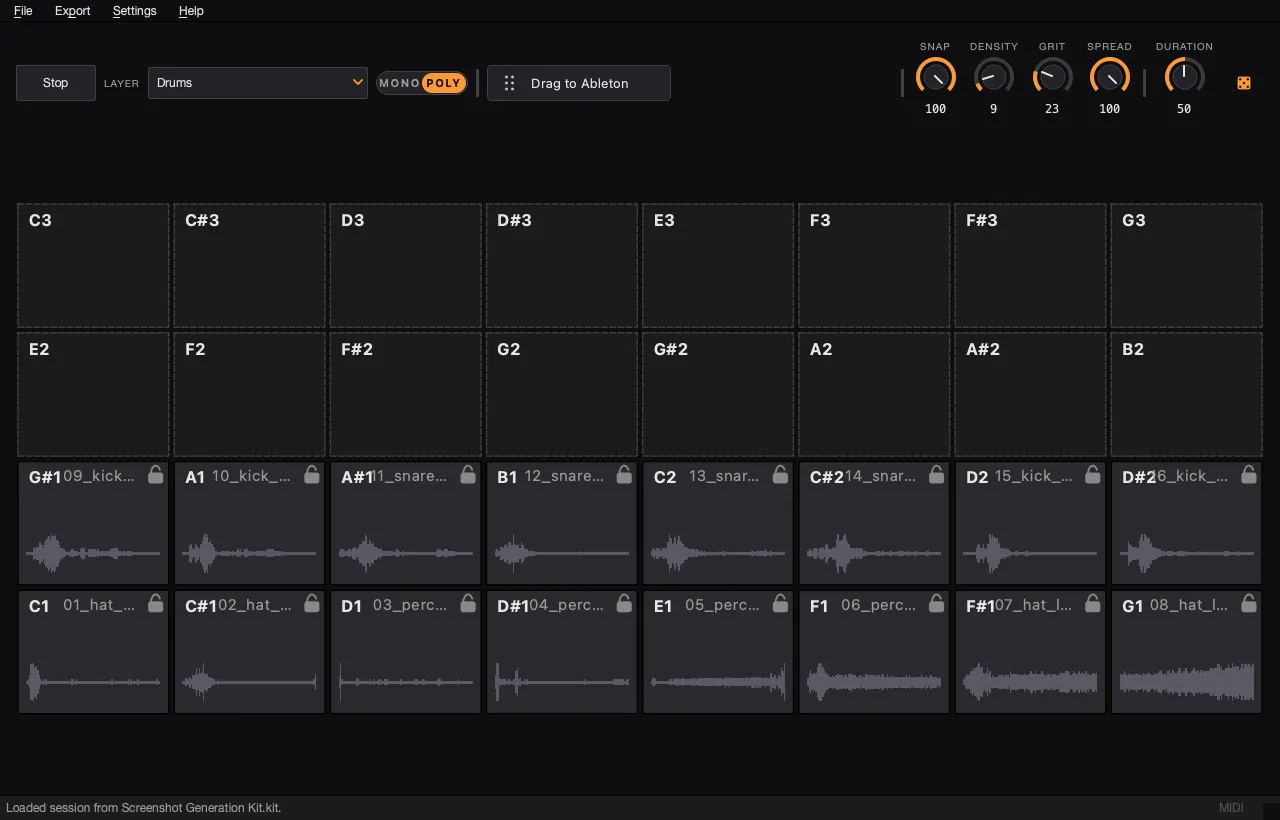Toggle the lock icon on pad C2
The image size is (1280, 820).
point(780,474)
